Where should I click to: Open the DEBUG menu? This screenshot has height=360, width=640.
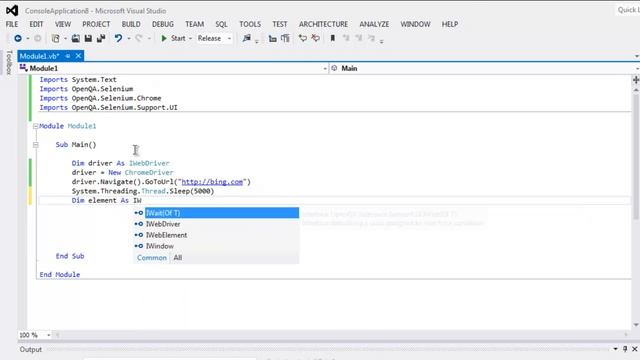pyautogui.click(x=163, y=24)
